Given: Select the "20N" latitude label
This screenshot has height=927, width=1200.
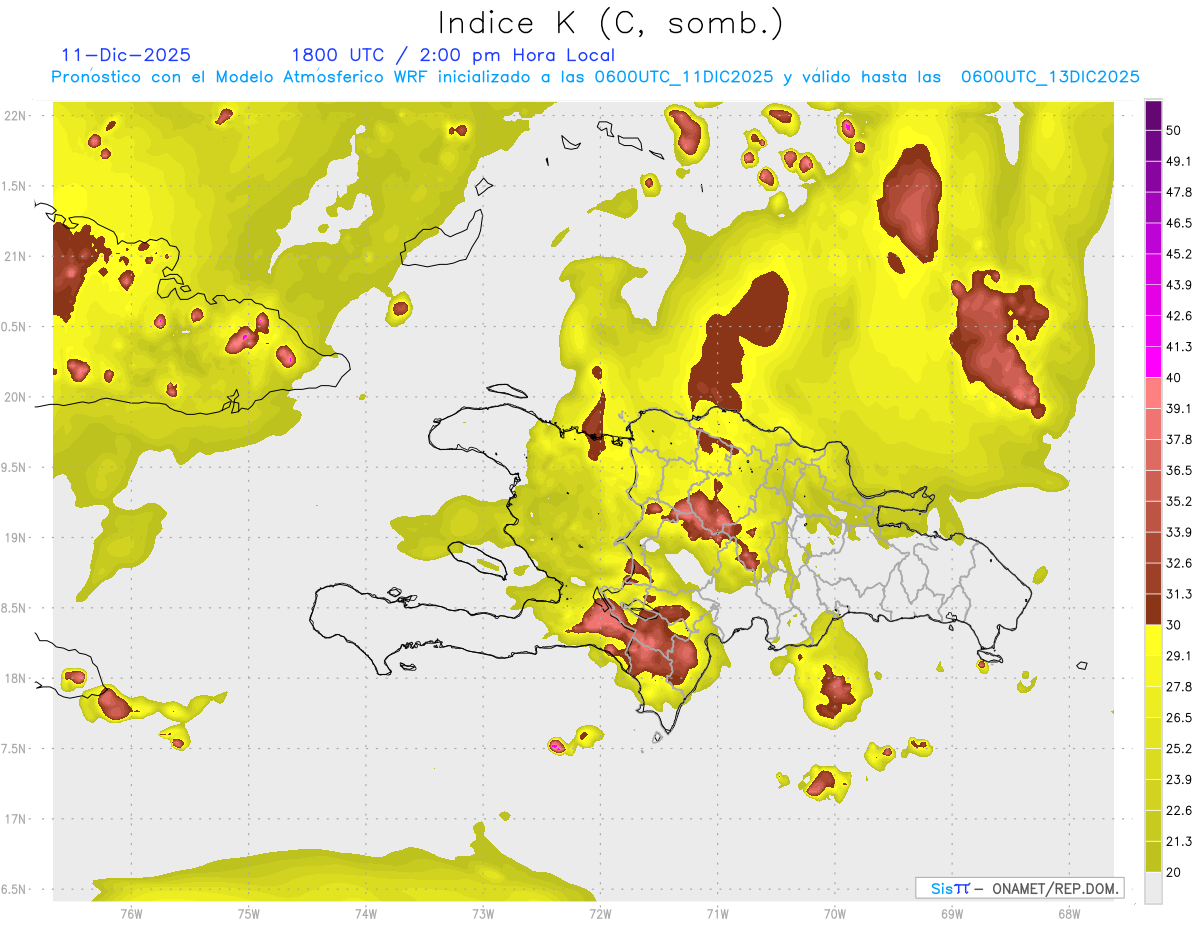Looking at the screenshot, I should click(15, 397).
